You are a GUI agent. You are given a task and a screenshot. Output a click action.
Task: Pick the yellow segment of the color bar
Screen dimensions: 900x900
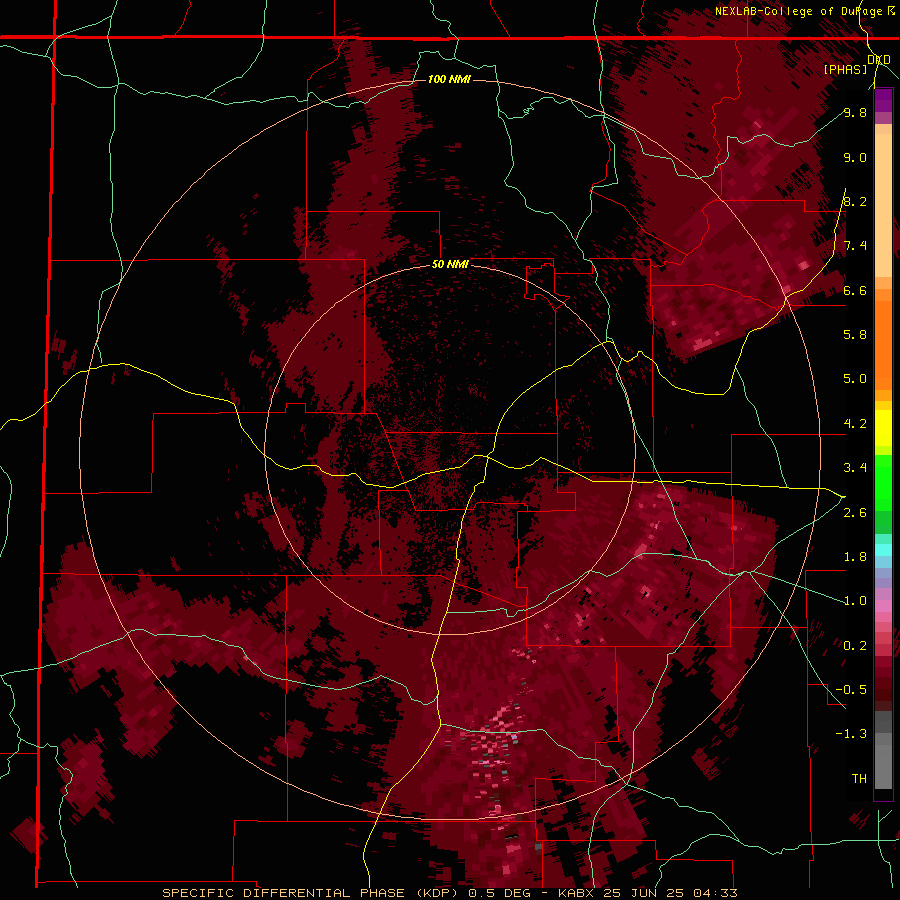pos(883,428)
